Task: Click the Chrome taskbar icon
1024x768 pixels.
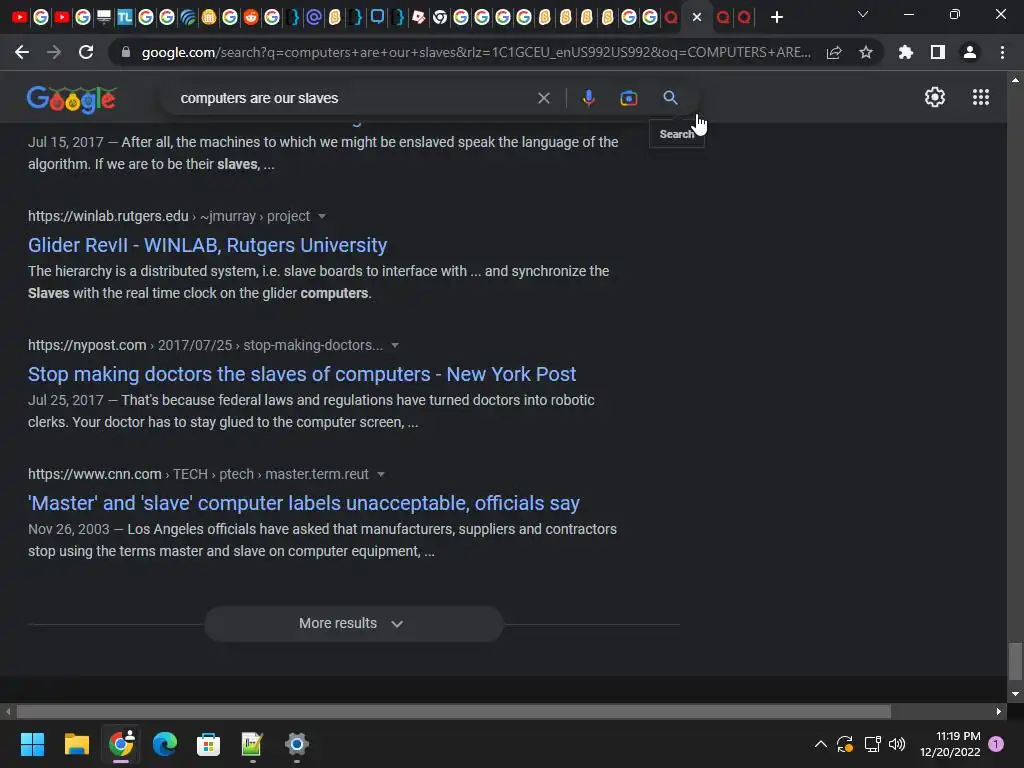Action: [121, 744]
